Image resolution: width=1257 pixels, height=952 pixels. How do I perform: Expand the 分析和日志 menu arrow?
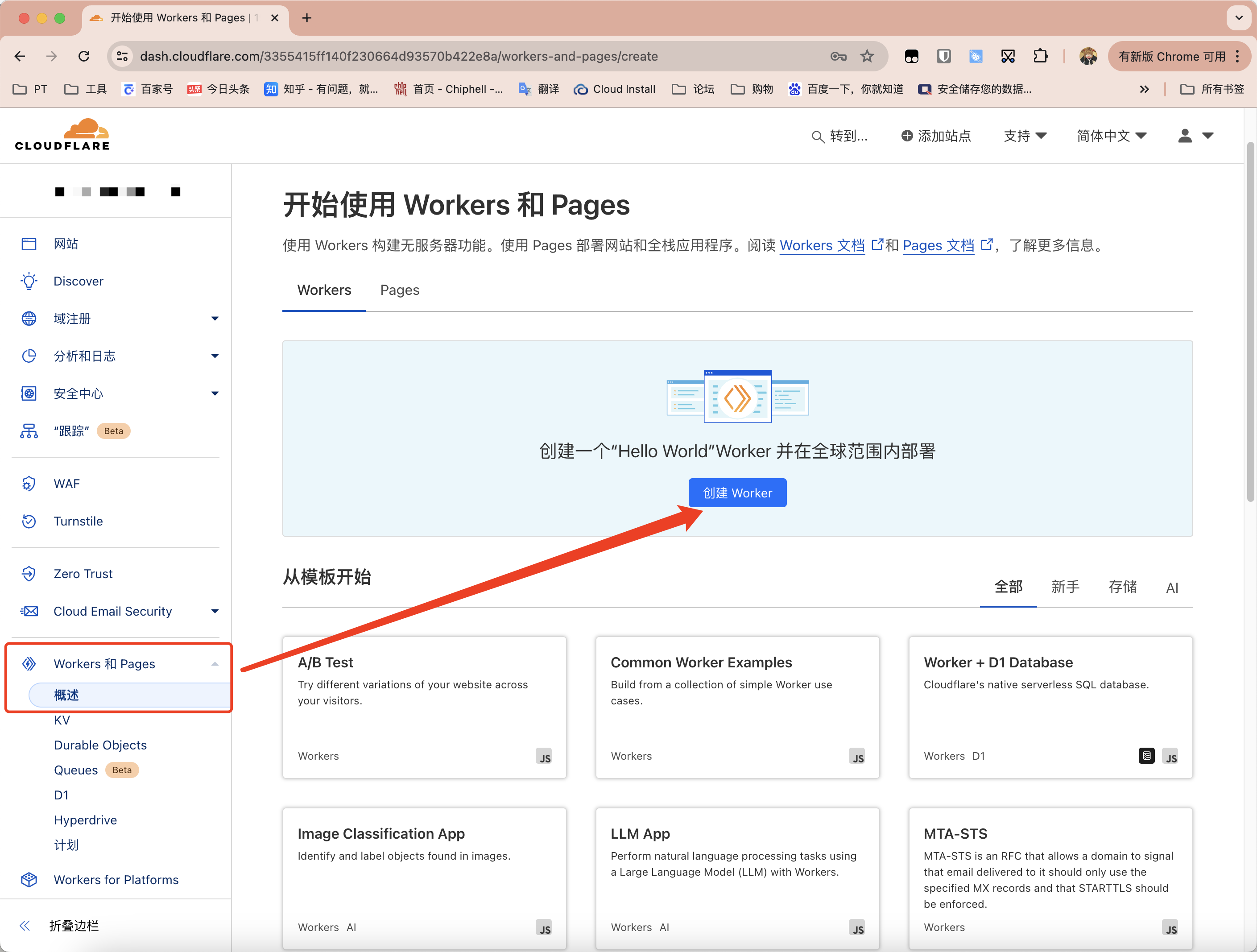[215, 356]
